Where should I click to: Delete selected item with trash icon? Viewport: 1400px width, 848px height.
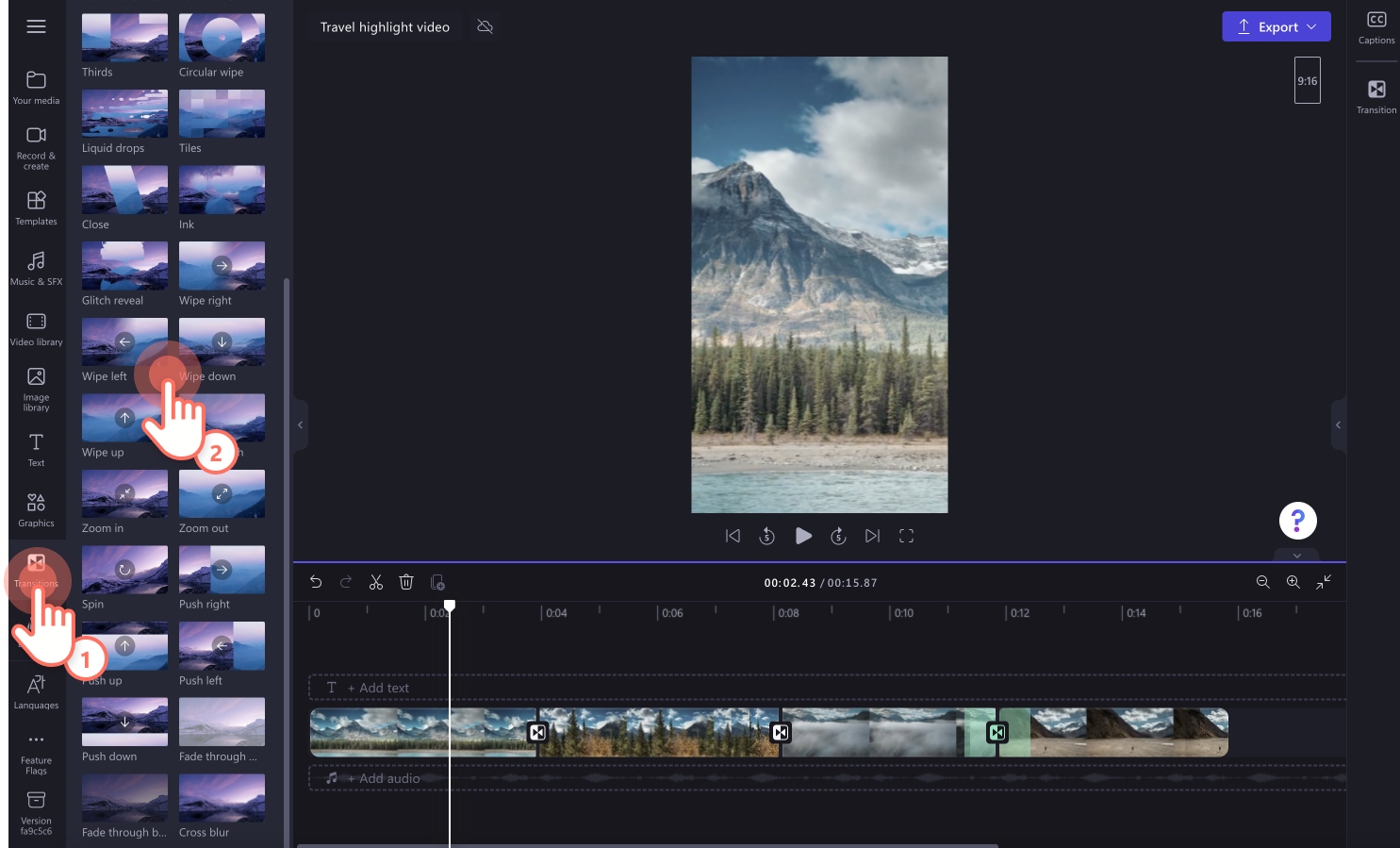406,582
